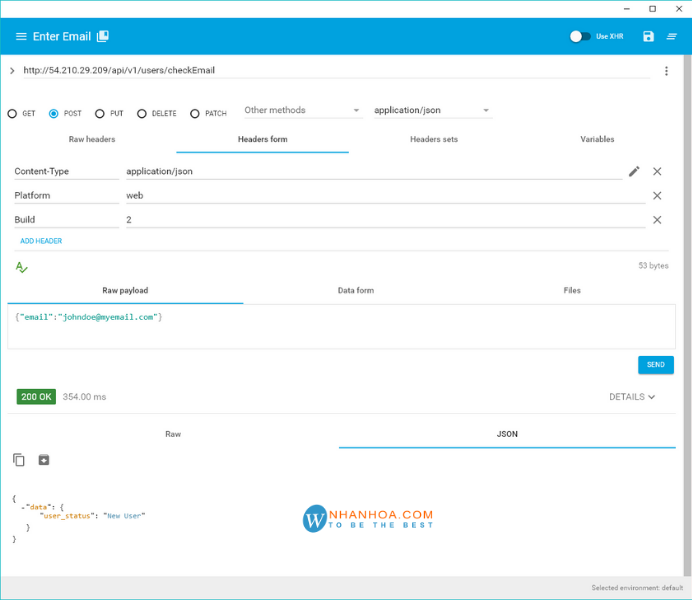Save response to file icon

coord(43,460)
